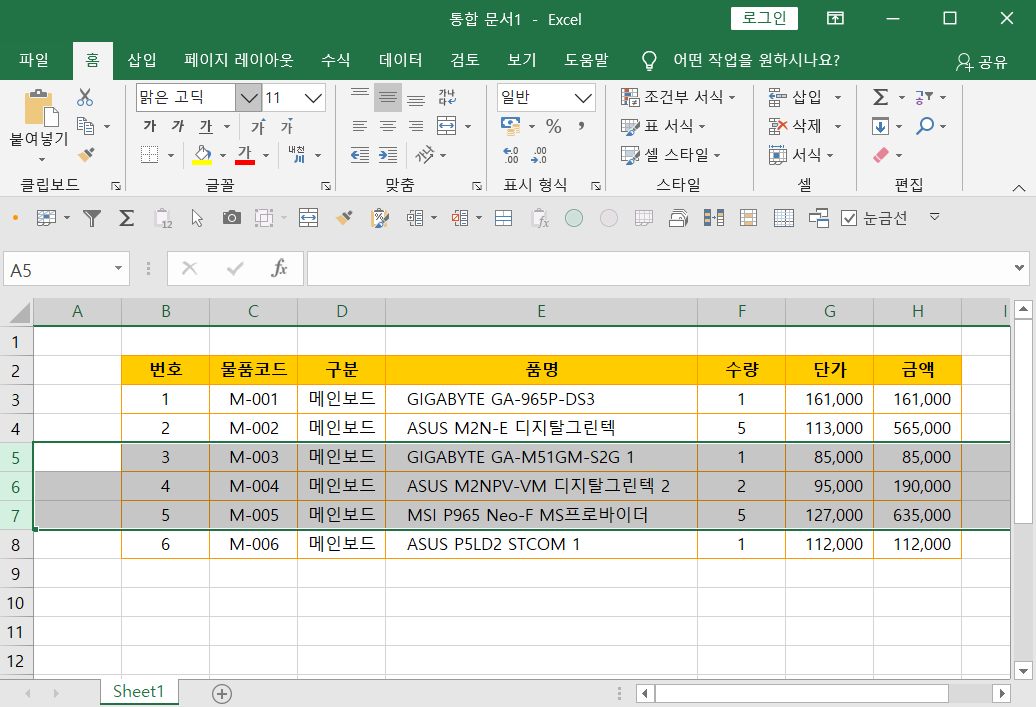Align text to bottom
The height and width of the screenshot is (707, 1036).
pyautogui.click(x=416, y=98)
